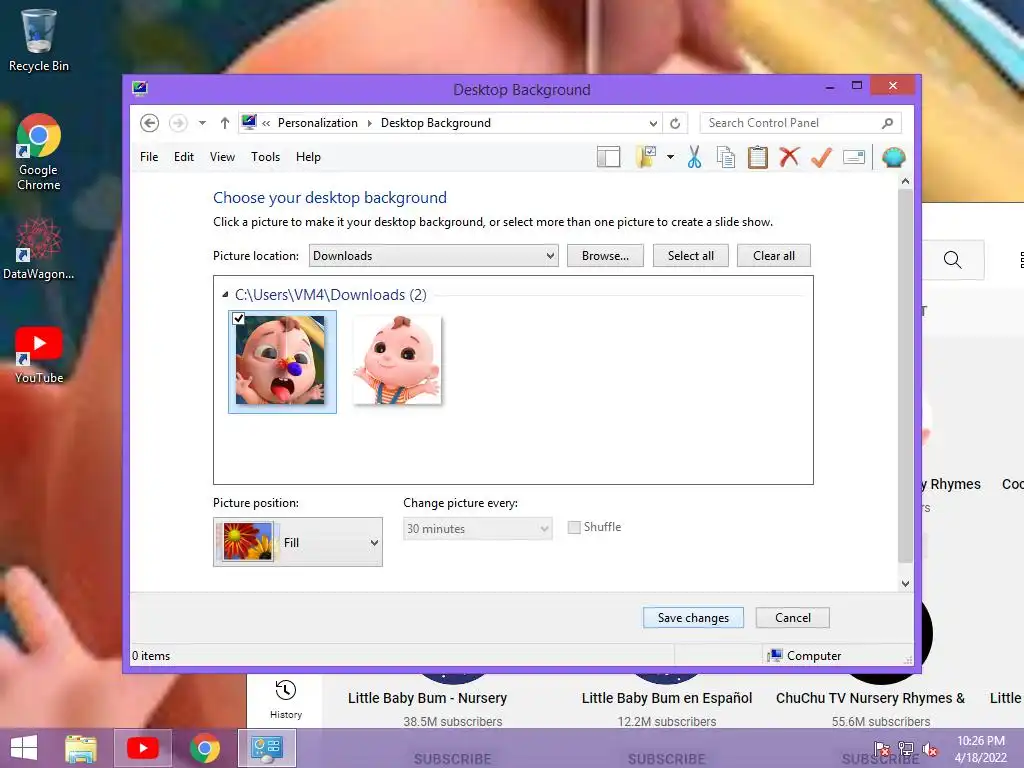
Task: Go up one level with the Up arrow
Action: [225, 123]
